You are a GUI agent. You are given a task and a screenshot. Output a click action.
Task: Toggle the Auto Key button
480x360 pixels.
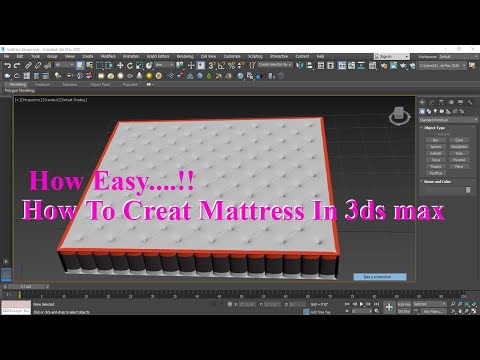pos(404,304)
